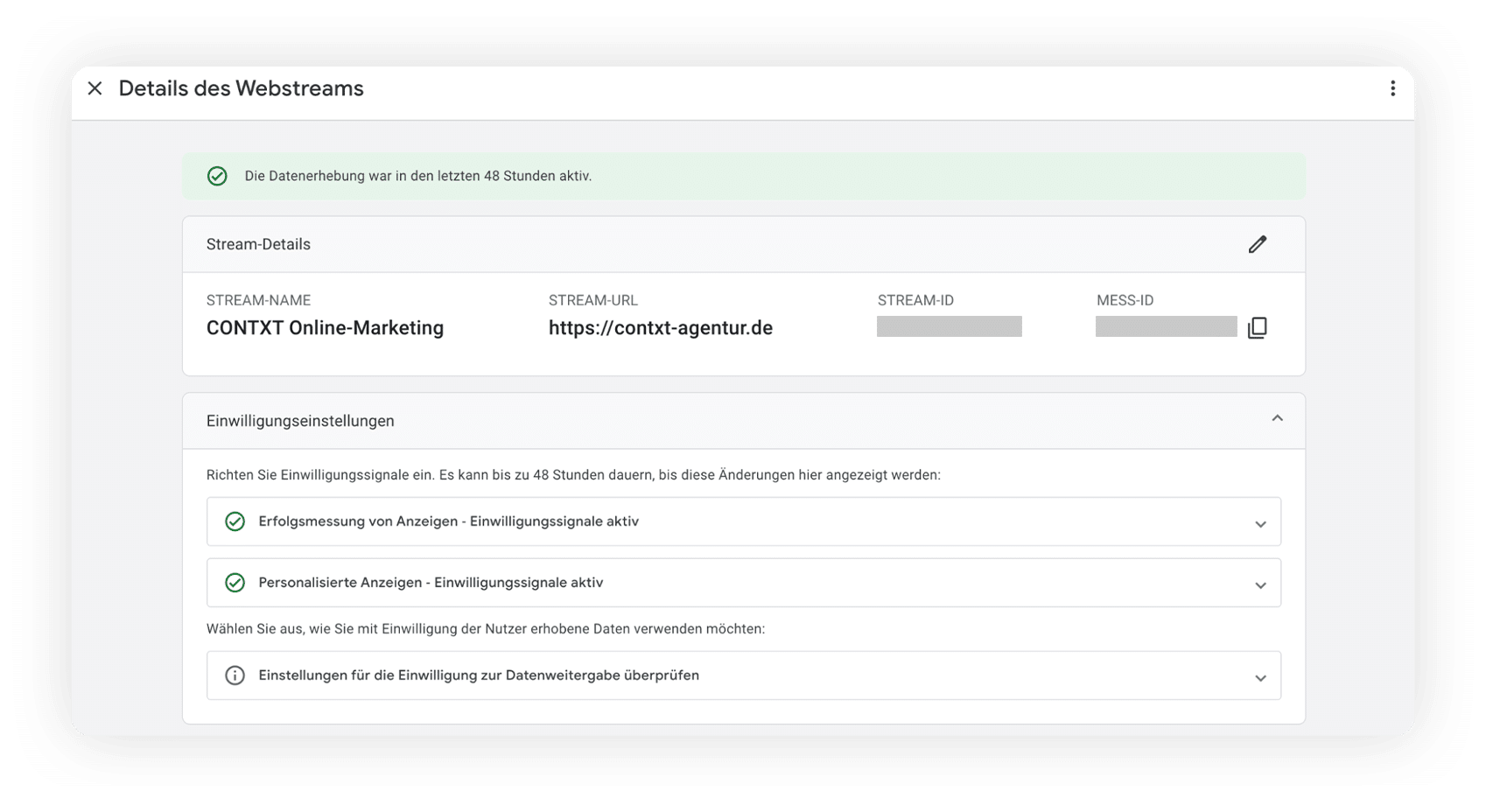Click the redacted Stream-ID value
The image size is (1486, 812).
[949, 326]
